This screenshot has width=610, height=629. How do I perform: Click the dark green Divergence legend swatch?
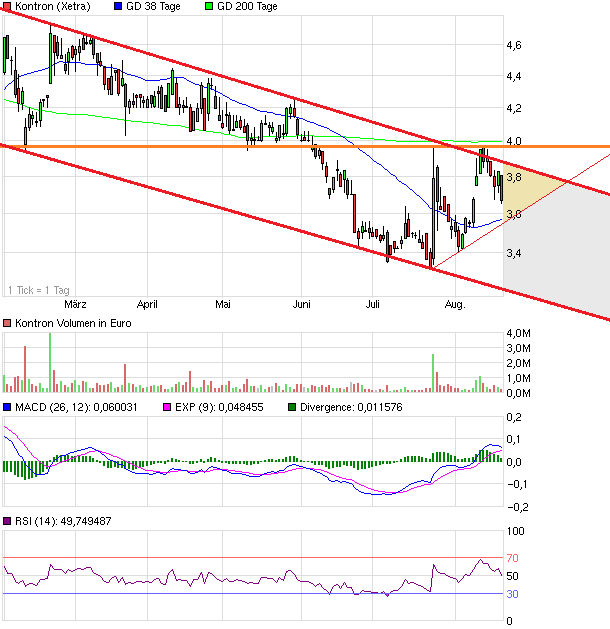292,408
